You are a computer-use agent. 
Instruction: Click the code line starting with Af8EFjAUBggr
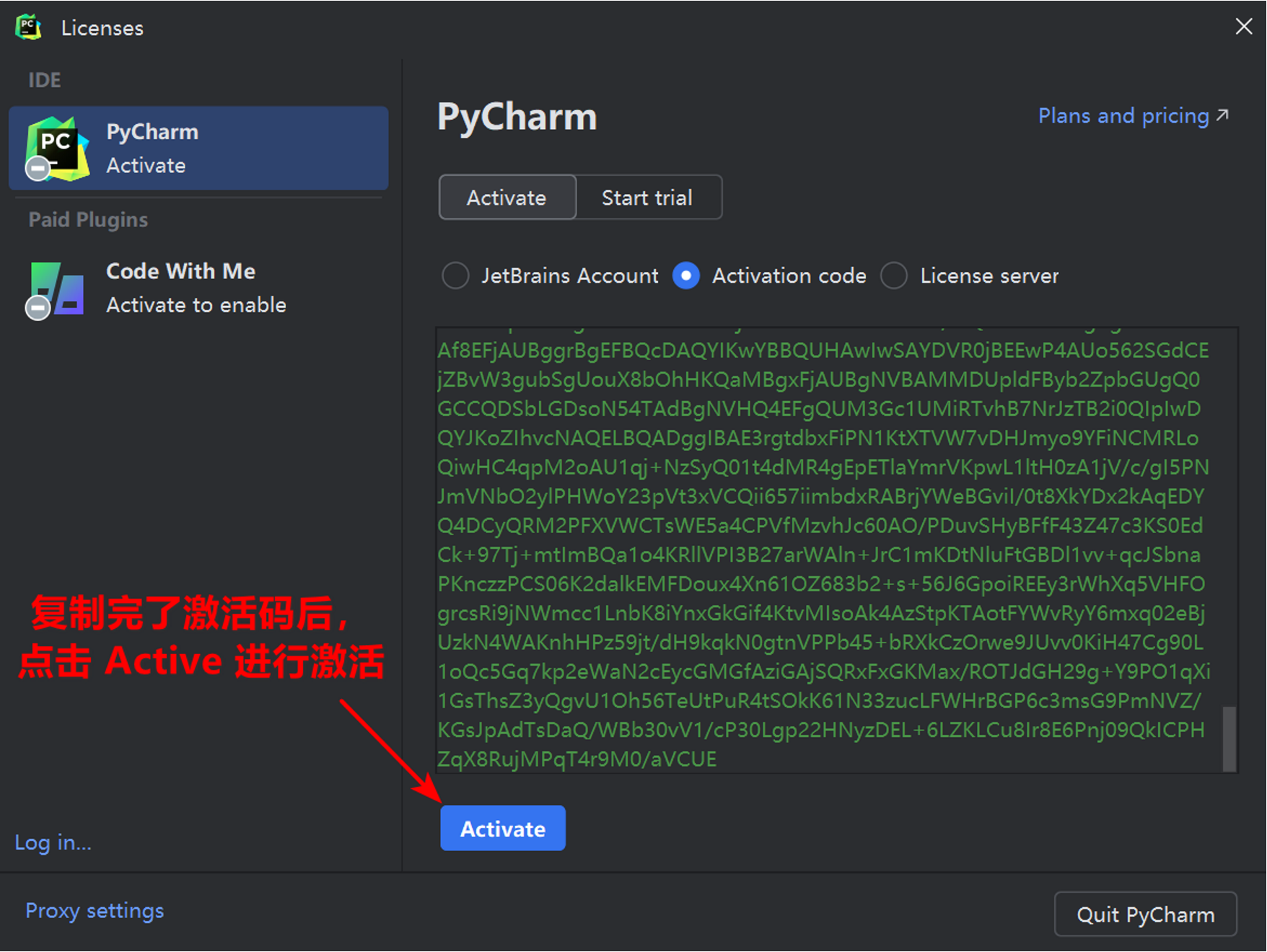[823, 351]
